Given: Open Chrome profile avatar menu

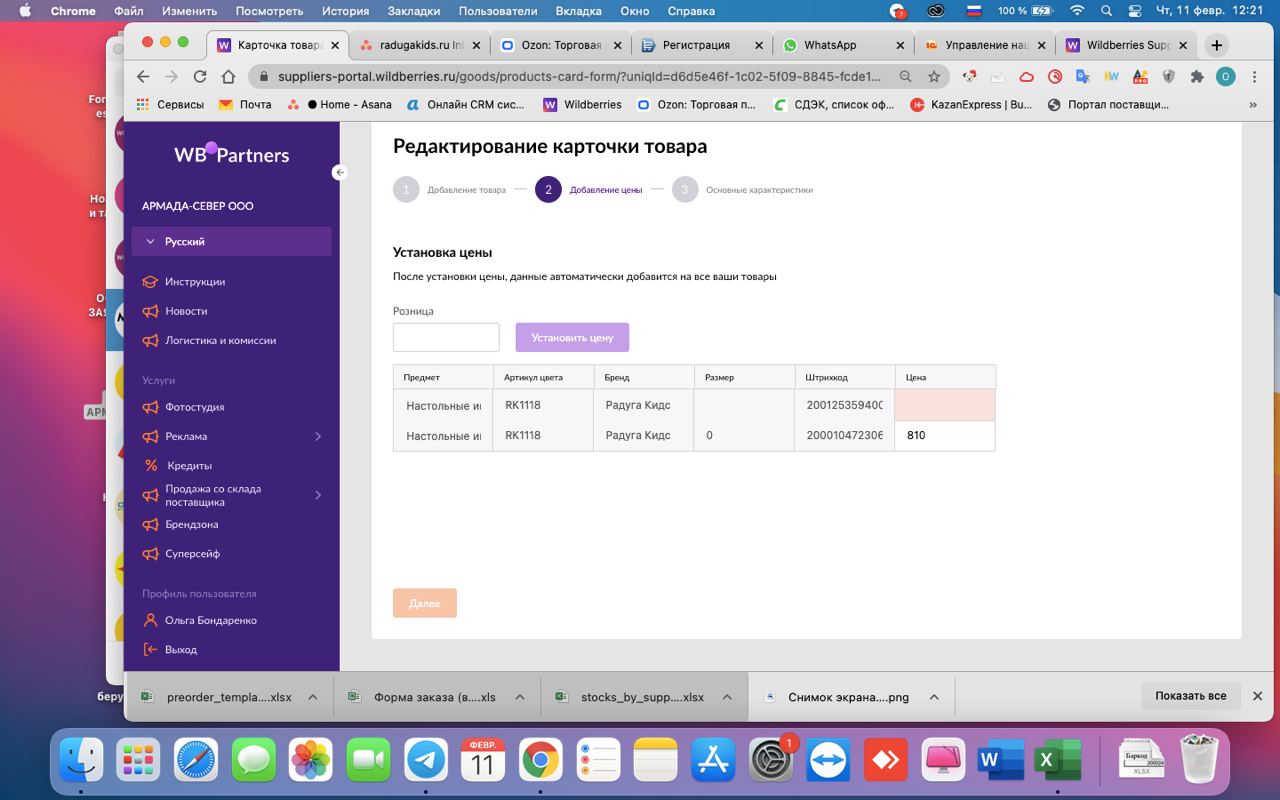Looking at the screenshot, I should click(1225, 76).
